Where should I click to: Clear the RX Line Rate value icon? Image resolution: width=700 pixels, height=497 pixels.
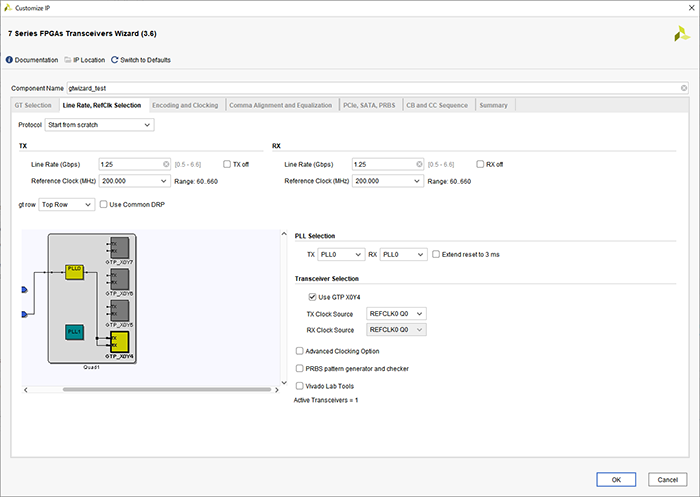[x=419, y=164]
